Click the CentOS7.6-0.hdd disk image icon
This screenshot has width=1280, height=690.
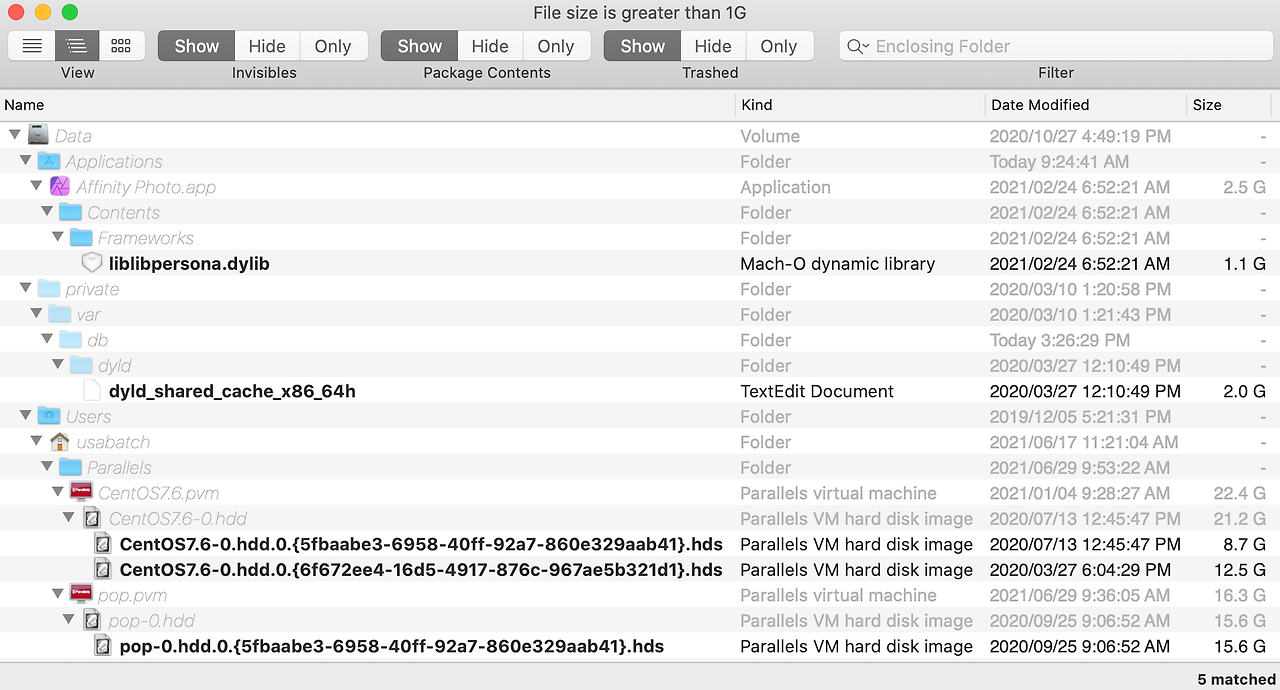point(92,518)
